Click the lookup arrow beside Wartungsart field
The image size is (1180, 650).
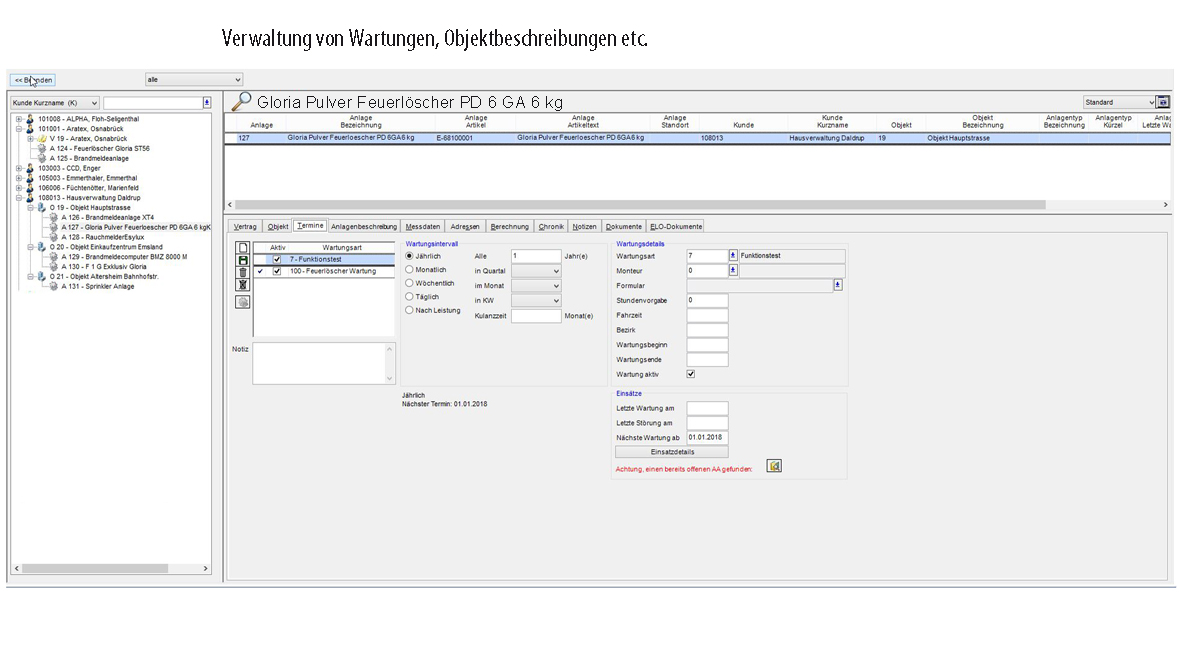(x=733, y=256)
